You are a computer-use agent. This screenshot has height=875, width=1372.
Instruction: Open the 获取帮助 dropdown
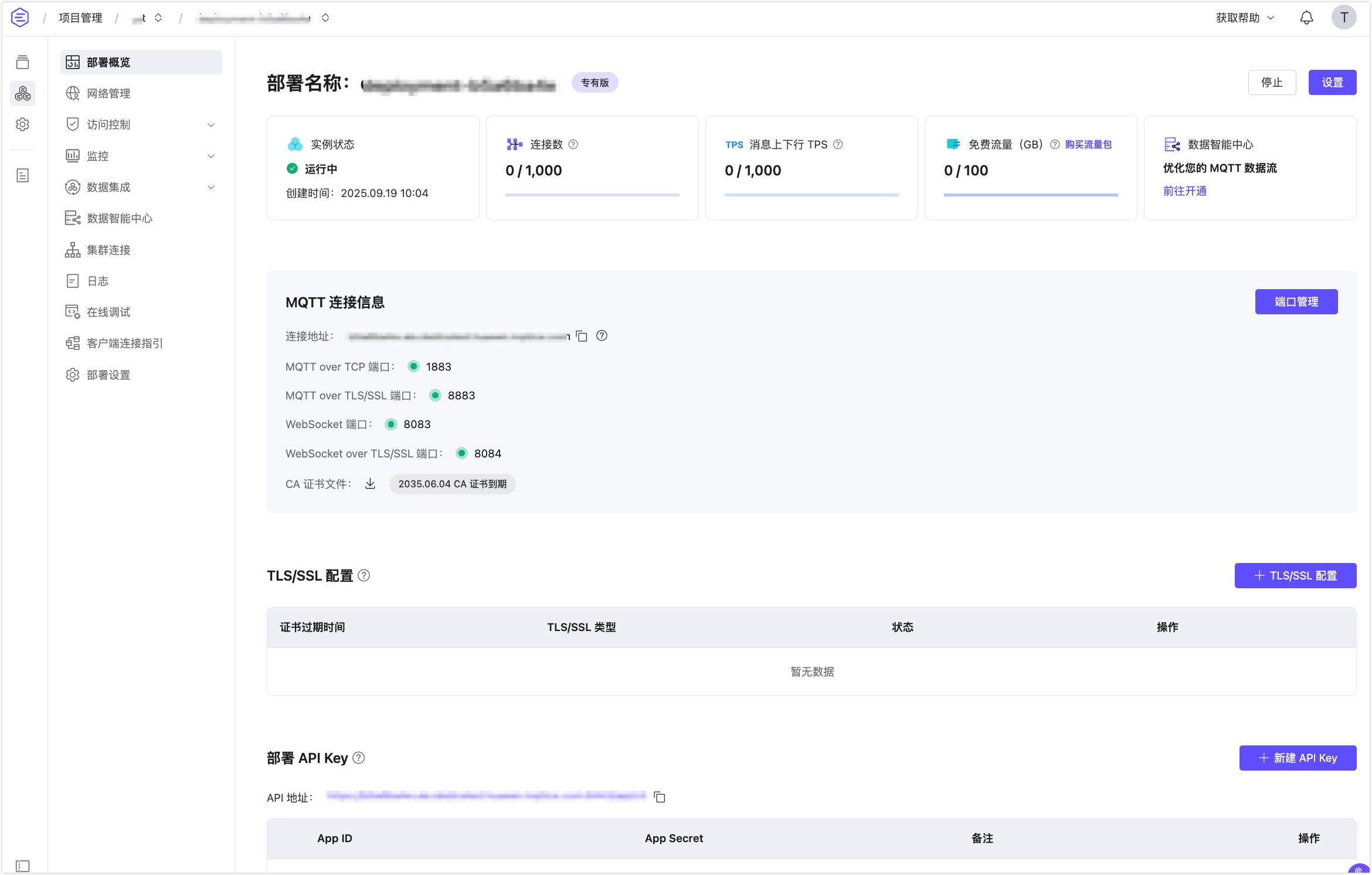[x=1244, y=18]
